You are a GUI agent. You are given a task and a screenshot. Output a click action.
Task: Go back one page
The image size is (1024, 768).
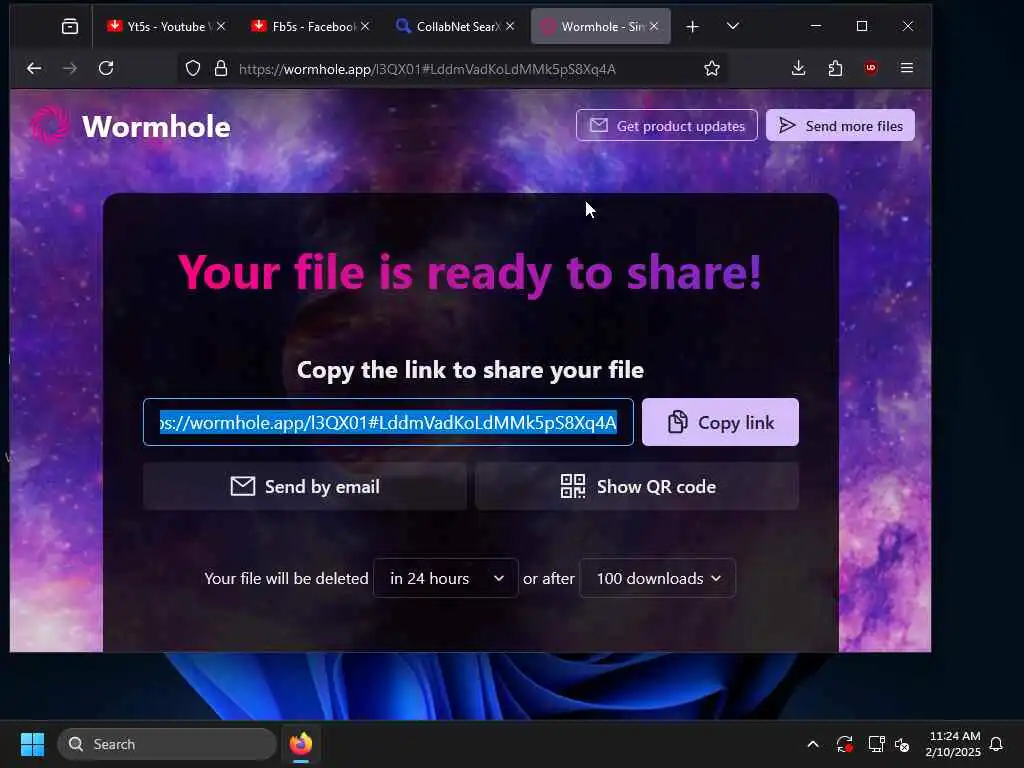34,68
